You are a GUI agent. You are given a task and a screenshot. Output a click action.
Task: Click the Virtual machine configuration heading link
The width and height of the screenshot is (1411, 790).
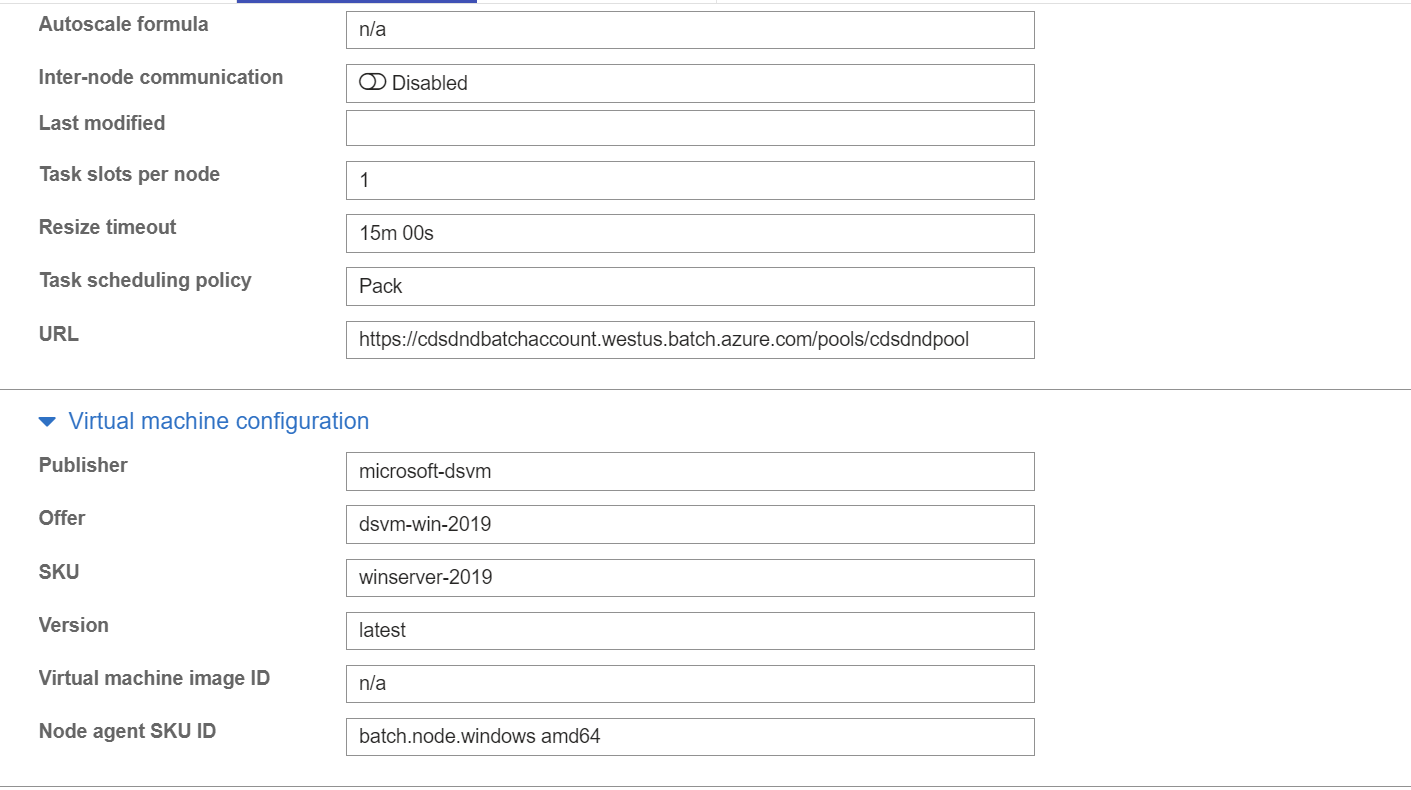(218, 421)
